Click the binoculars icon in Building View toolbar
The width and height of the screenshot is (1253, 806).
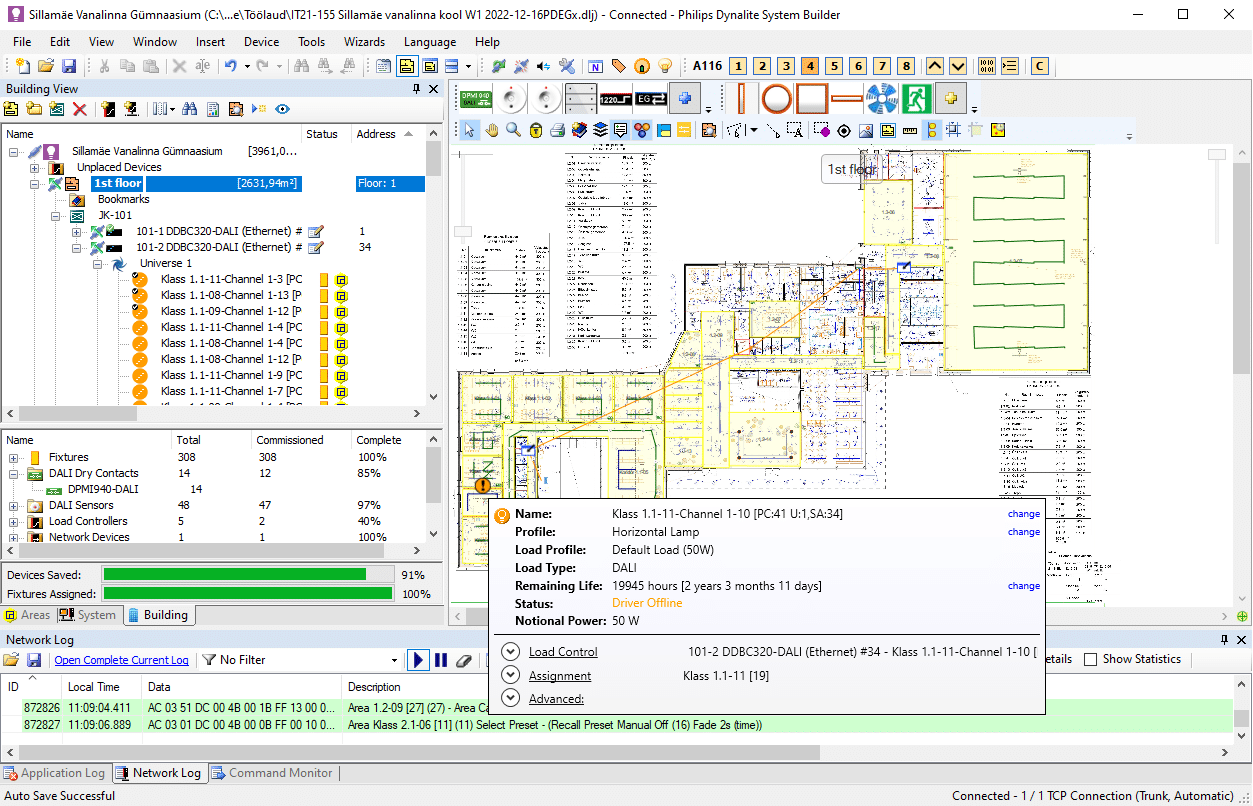point(189,109)
